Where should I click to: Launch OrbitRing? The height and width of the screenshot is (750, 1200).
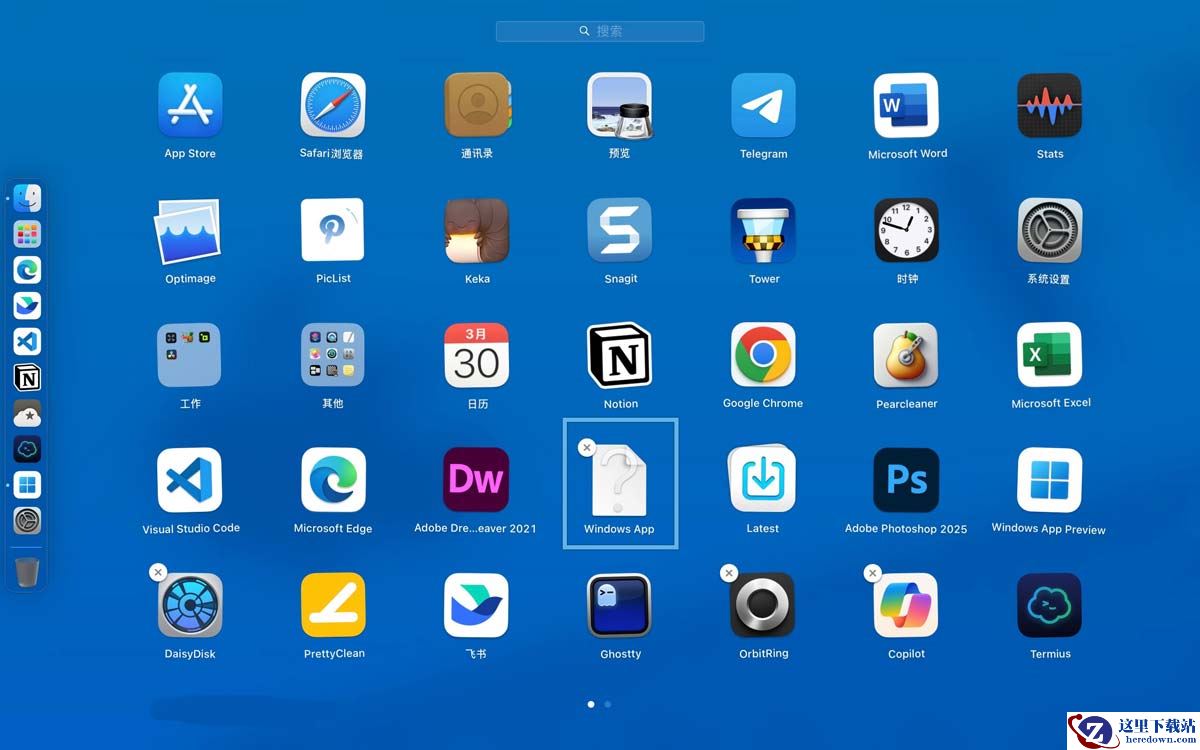[x=763, y=605]
